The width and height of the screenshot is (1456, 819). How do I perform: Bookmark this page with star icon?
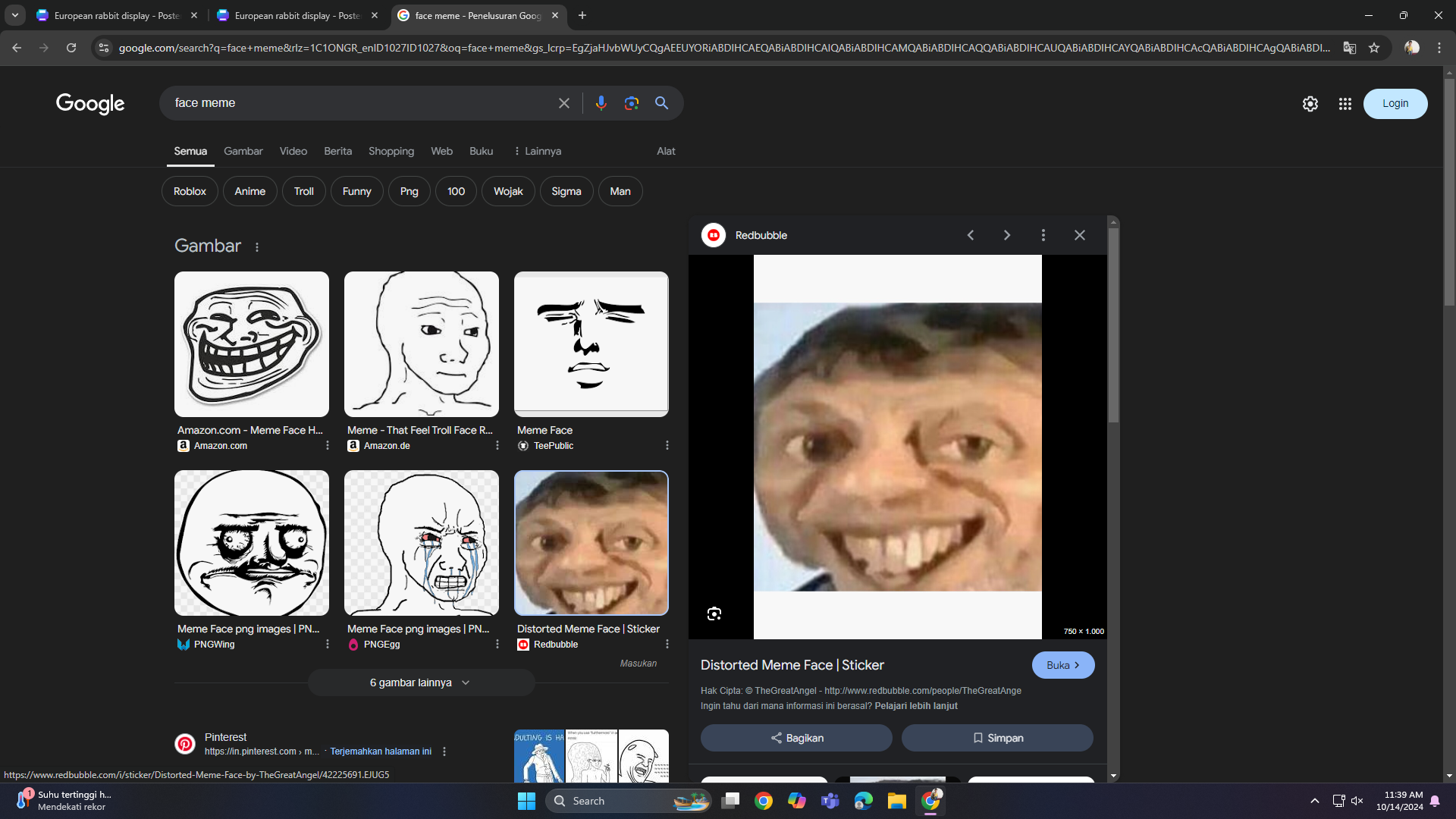pos(1373,48)
